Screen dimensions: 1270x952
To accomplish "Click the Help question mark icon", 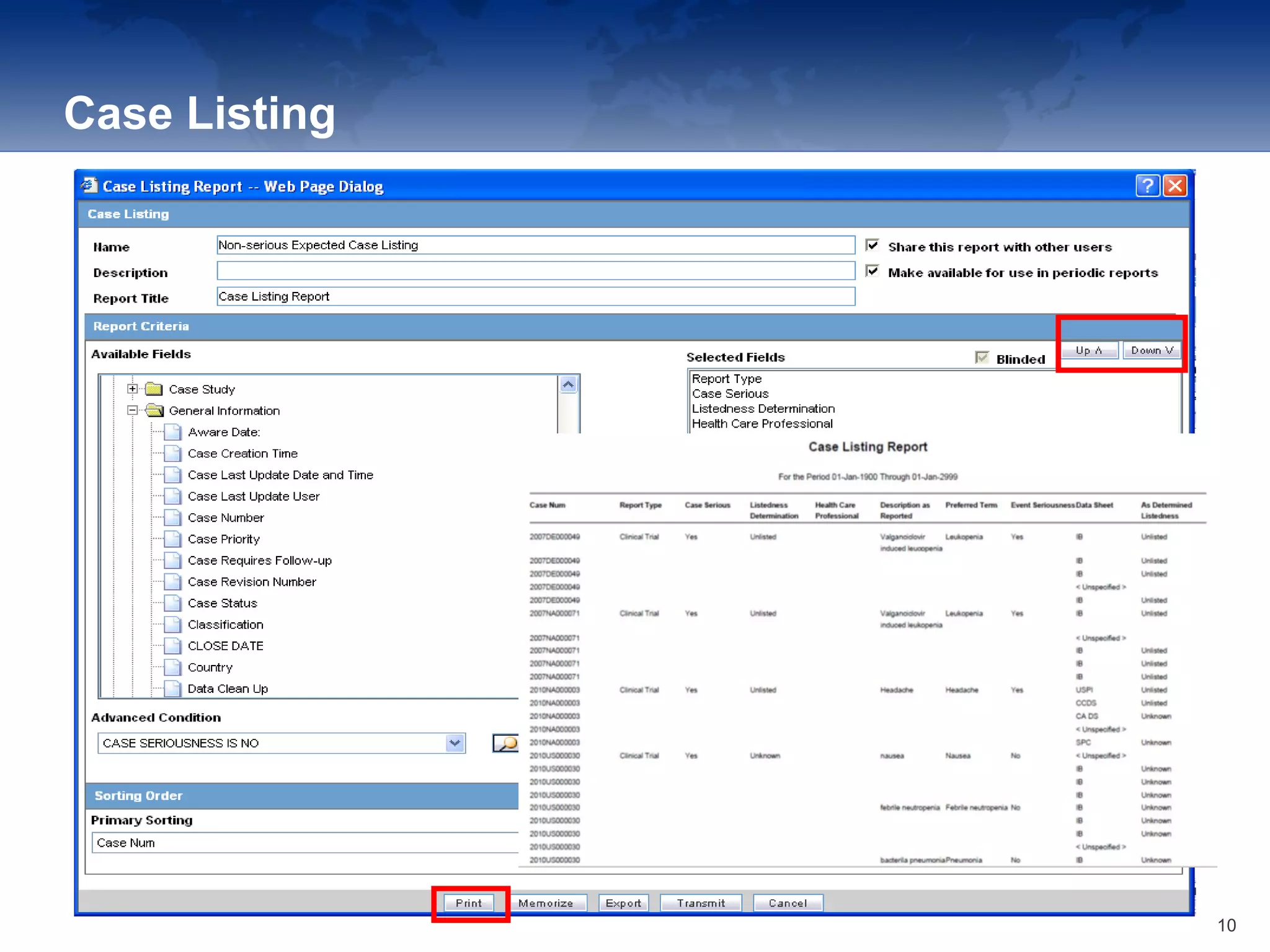I will point(1147,185).
